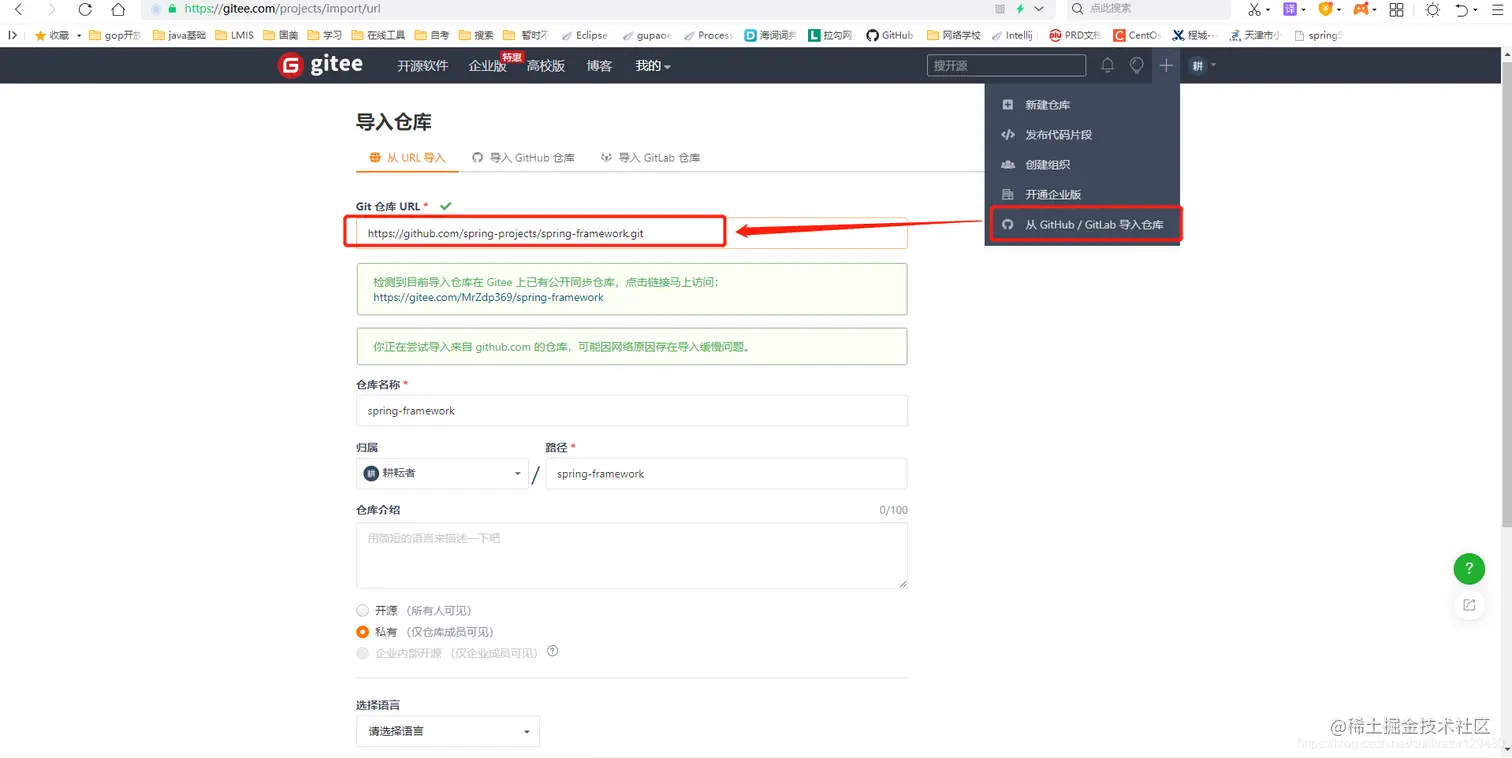Click the green help question-mark button

click(x=1469, y=569)
